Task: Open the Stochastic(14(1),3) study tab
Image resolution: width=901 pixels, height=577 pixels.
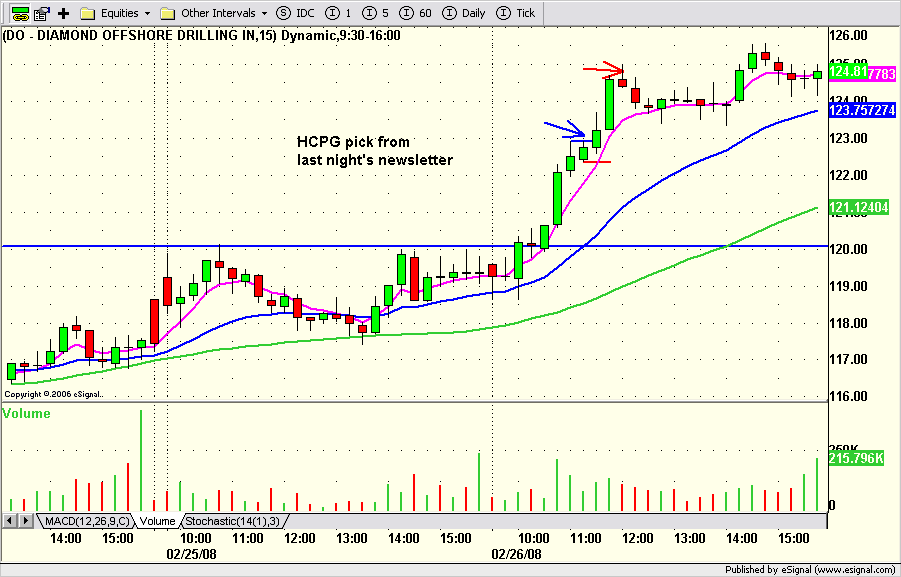Action: (x=233, y=521)
